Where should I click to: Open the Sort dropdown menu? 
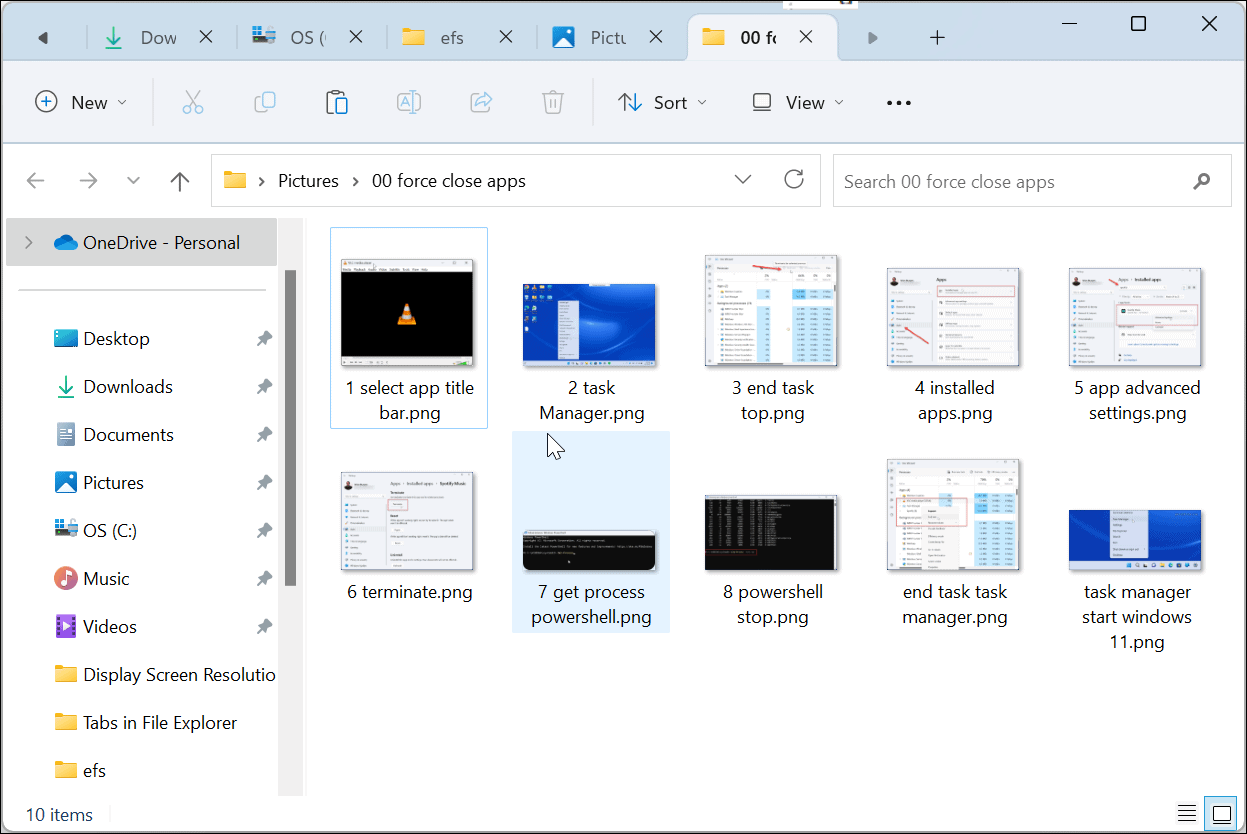coord(662,102)
